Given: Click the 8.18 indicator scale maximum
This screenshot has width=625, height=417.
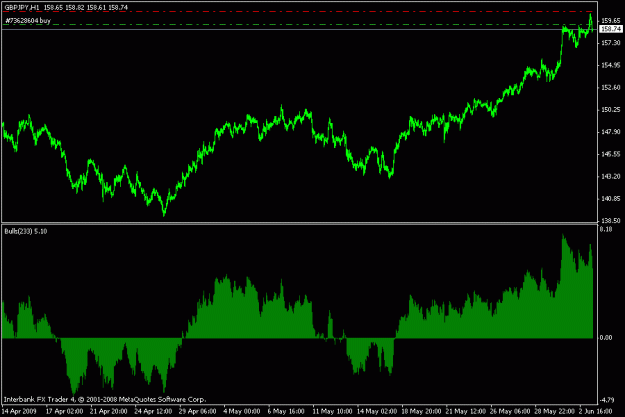Looking at the screenshot, I should [606, 229].
